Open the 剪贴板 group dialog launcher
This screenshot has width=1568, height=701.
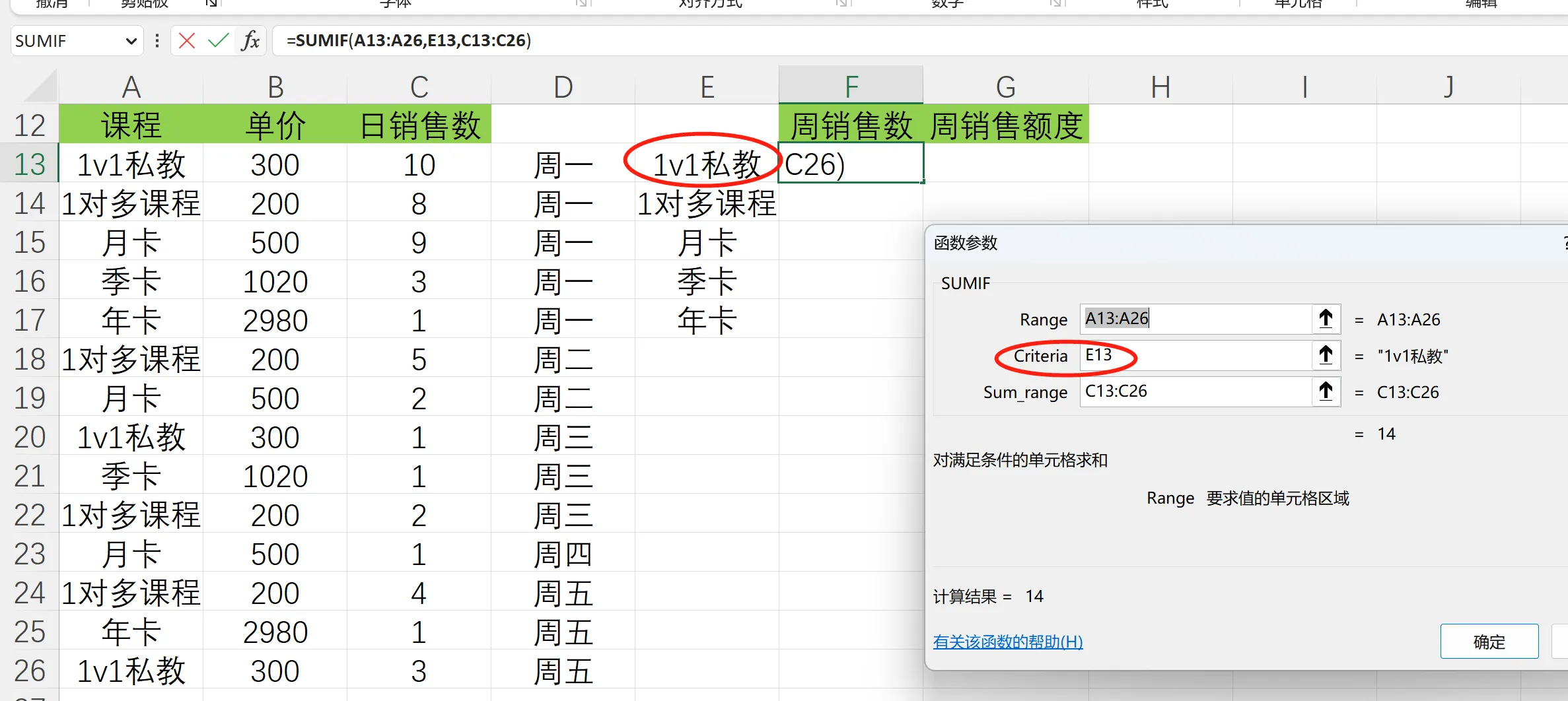pyautogui.click(x=211, y=3)
